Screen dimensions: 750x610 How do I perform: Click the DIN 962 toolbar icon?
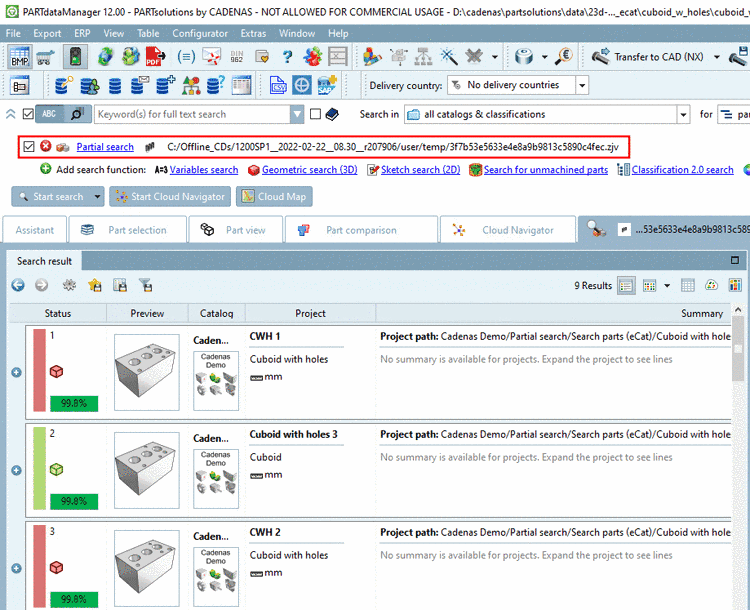coord(237,57)
